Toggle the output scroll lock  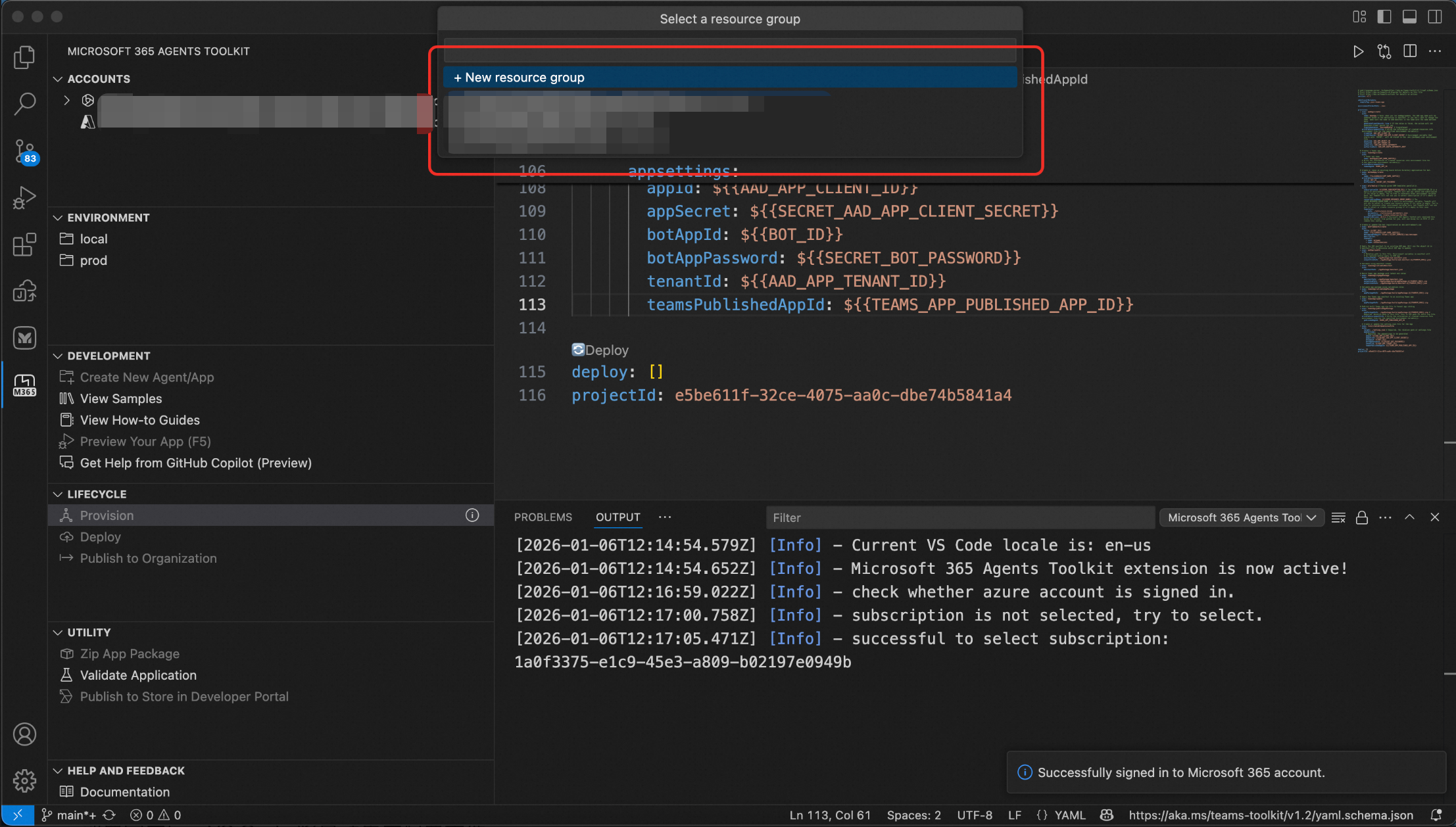coord(1361,518)
